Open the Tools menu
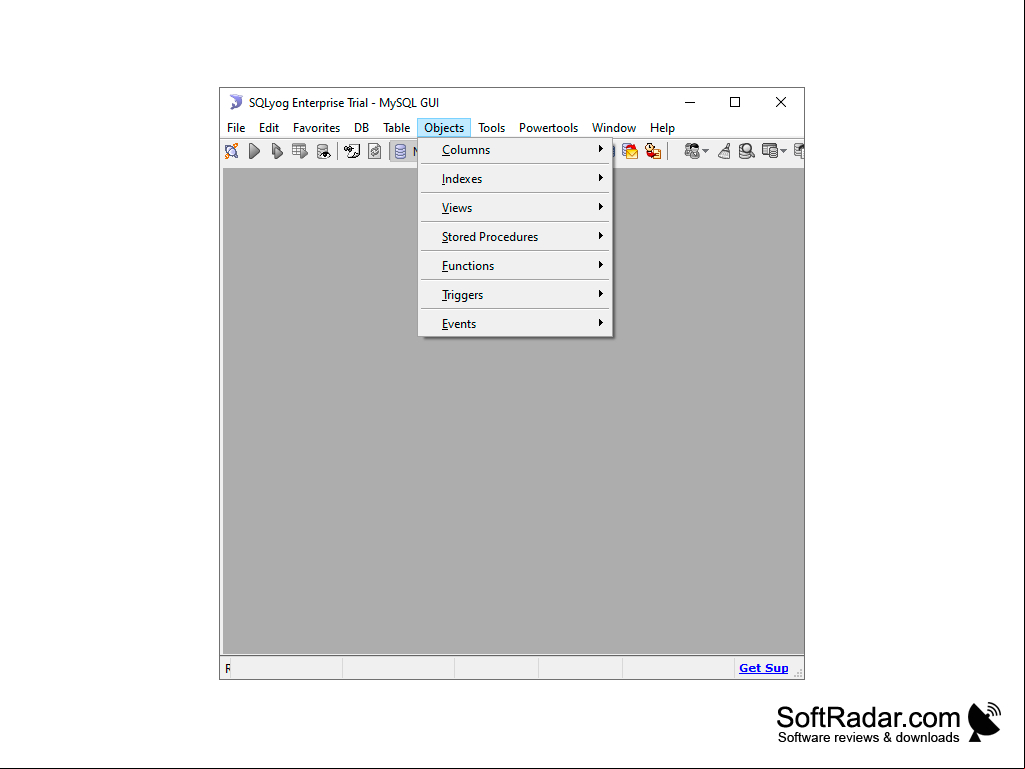Image resolution: width=1025 pixels, height=769 pixels. coord(492,128)
